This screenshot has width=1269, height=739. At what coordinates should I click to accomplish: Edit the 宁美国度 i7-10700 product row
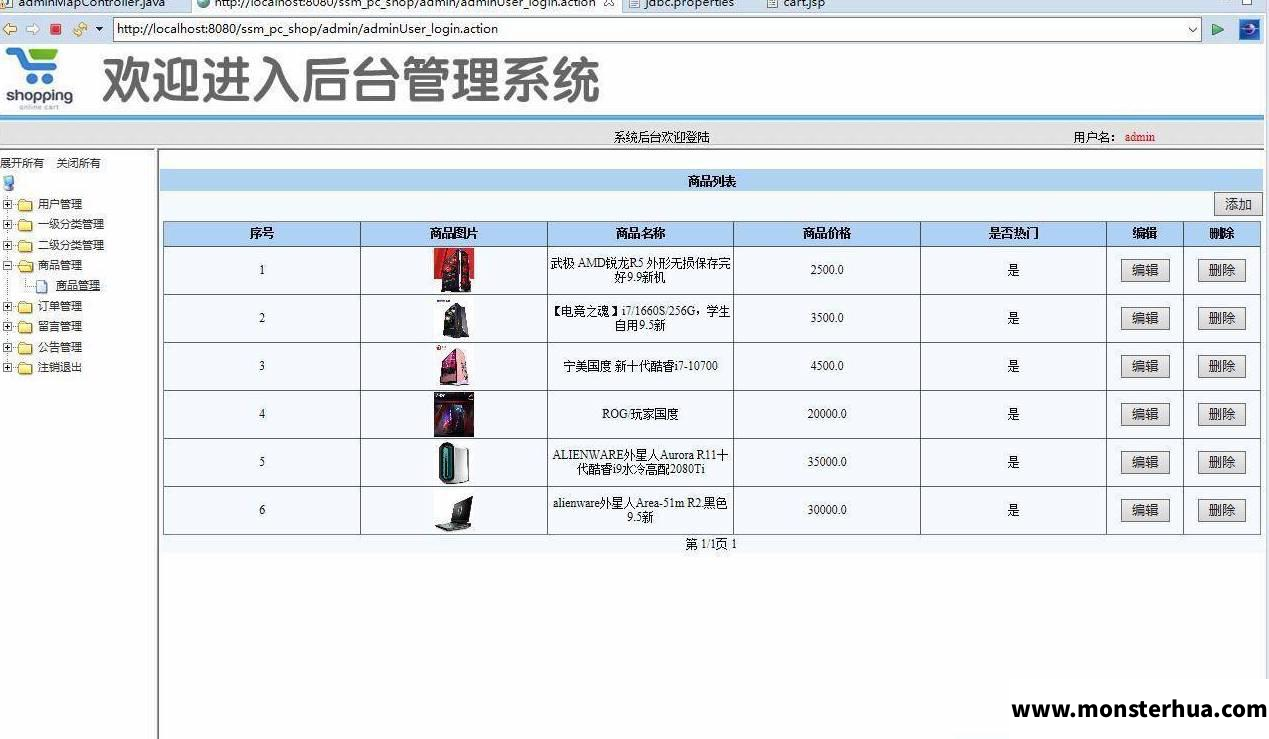(1145, 366)
